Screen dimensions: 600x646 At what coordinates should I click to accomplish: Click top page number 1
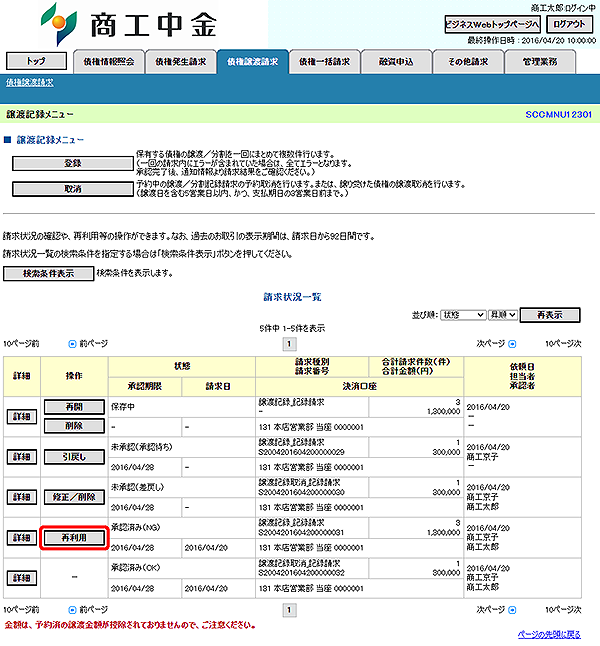pos(289,344)
